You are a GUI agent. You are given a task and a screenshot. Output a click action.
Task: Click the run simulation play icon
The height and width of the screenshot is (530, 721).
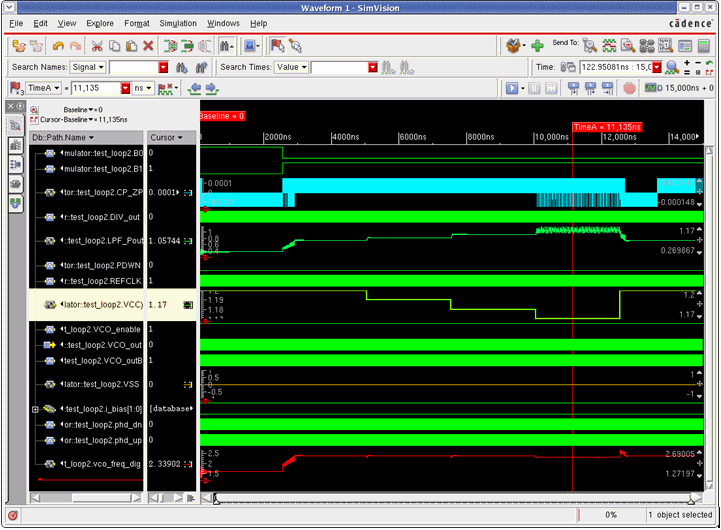tap(509, 88)
